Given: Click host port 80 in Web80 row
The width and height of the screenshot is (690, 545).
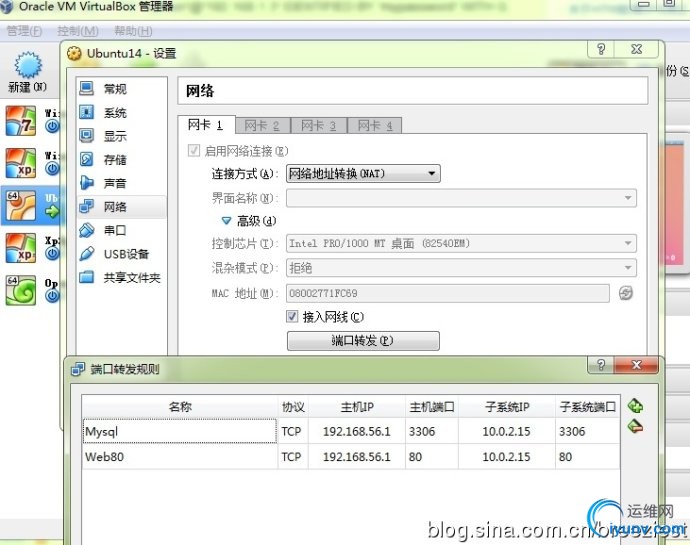Looking at the screenshot, I should (x=432, y=457).
